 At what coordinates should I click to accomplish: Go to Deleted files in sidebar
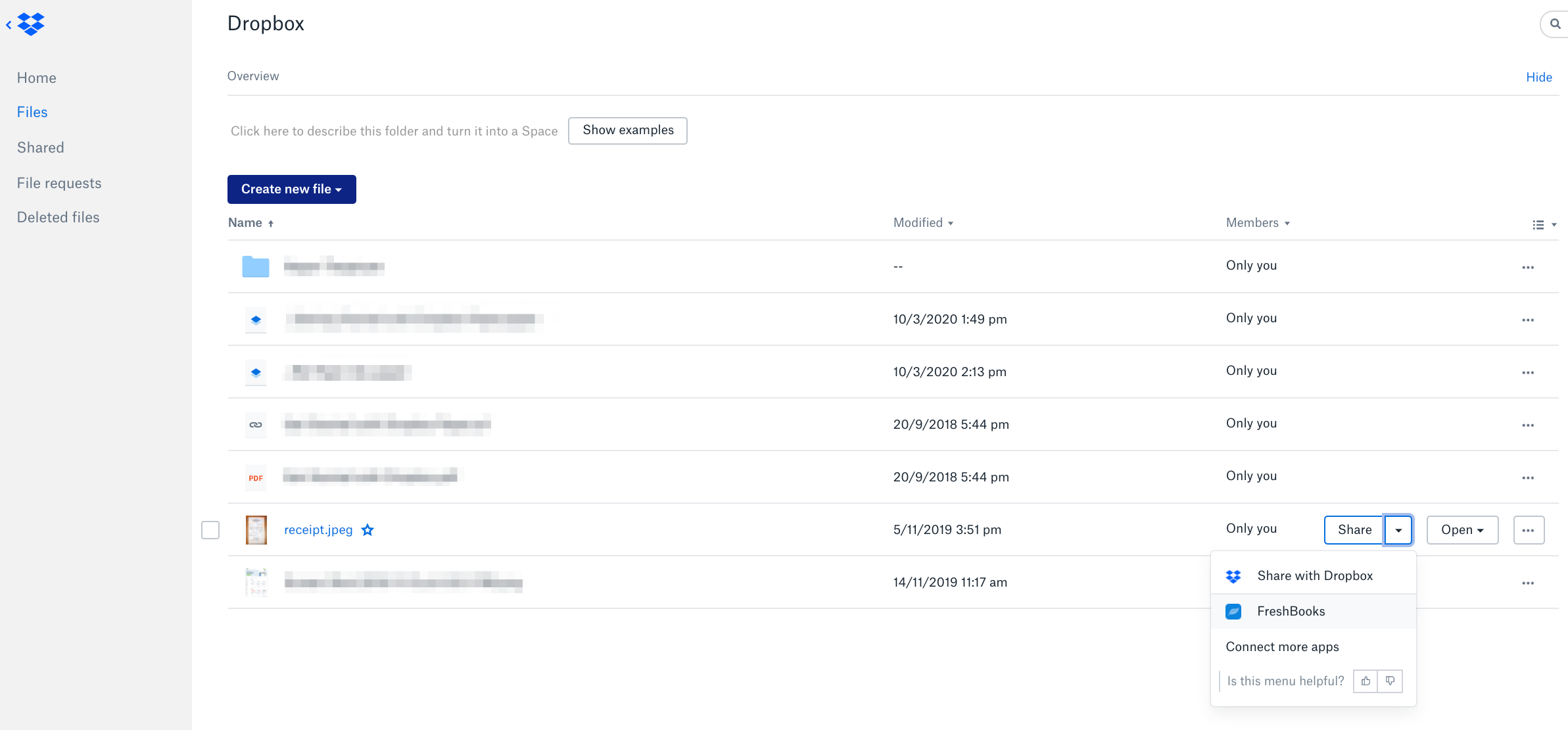(58, 218)
